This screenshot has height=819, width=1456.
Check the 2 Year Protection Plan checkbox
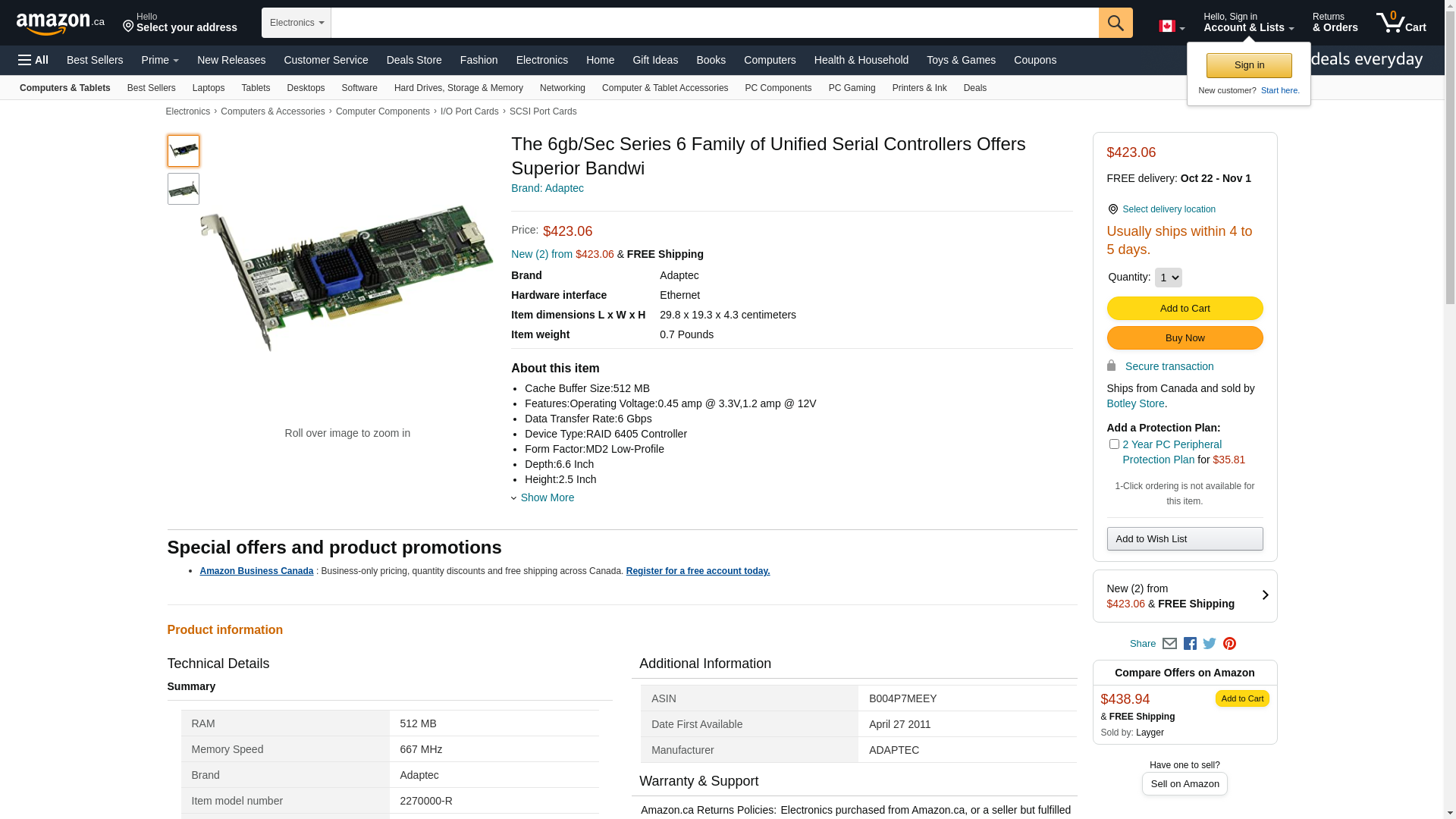[1113, 444]
